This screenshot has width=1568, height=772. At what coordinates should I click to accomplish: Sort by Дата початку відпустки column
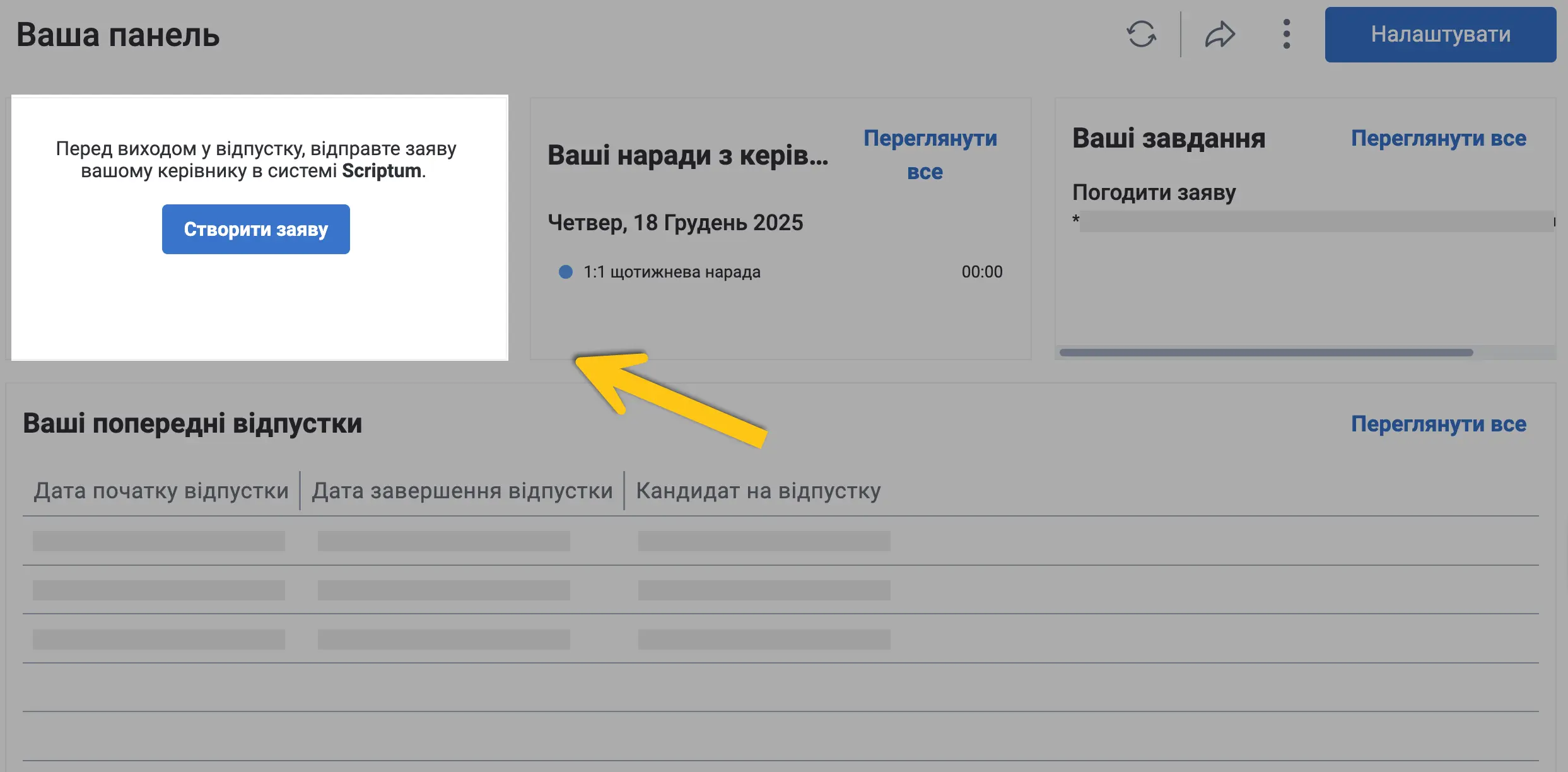[161, 491]
